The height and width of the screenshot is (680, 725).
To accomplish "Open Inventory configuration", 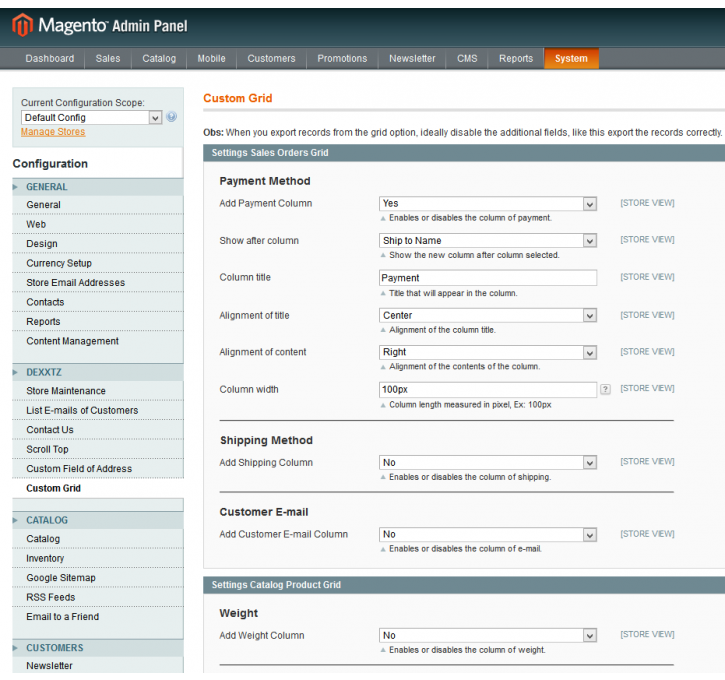I will point(98,558).
